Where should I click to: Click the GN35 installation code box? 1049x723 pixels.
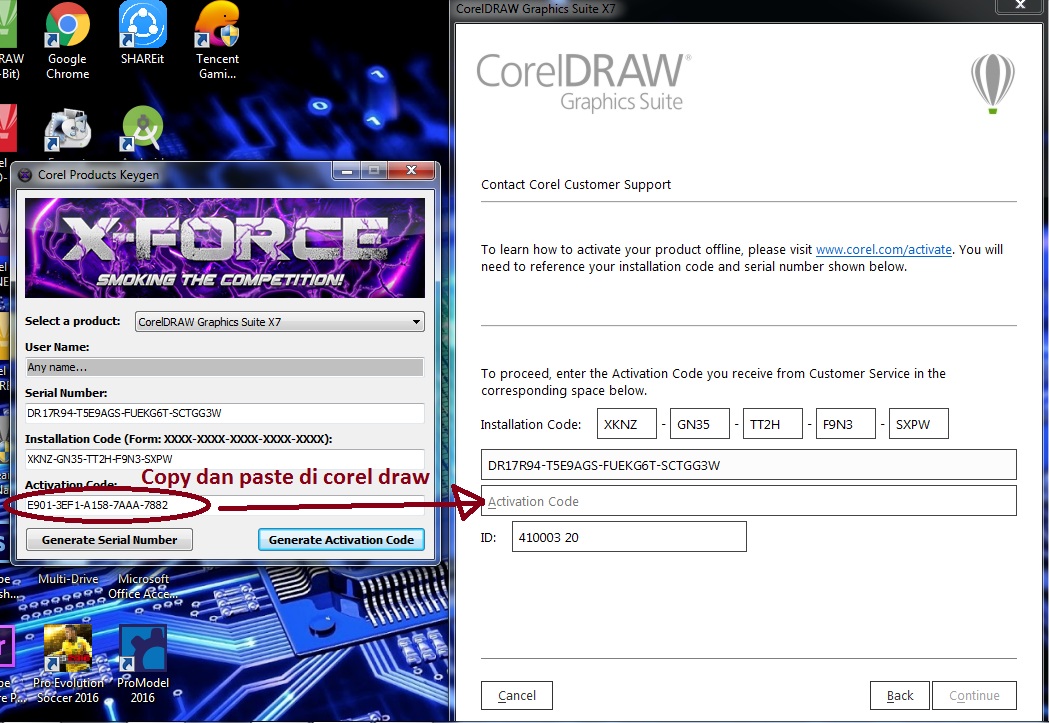pos(699,424)
